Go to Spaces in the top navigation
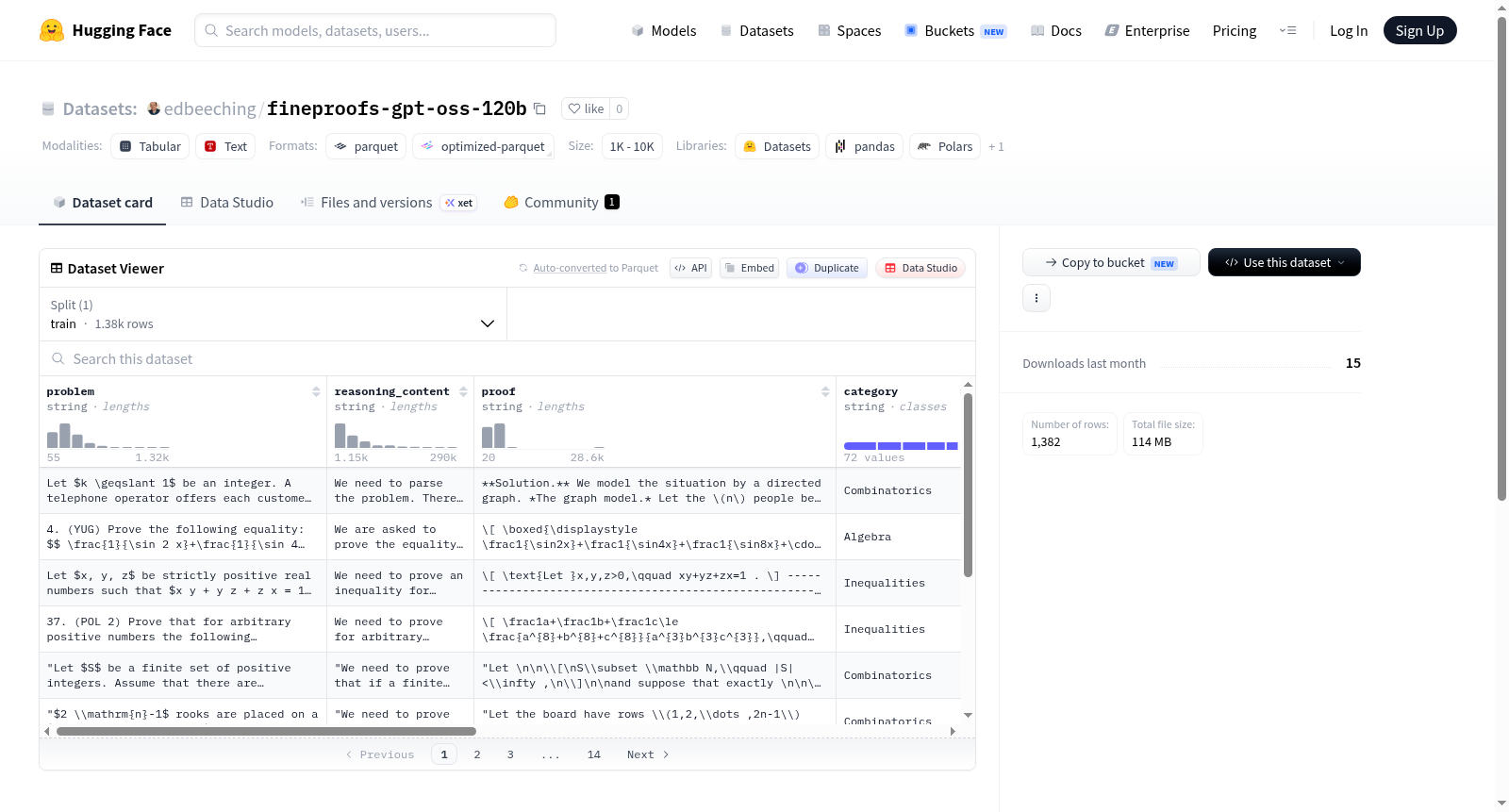 [x=849, y=30]
